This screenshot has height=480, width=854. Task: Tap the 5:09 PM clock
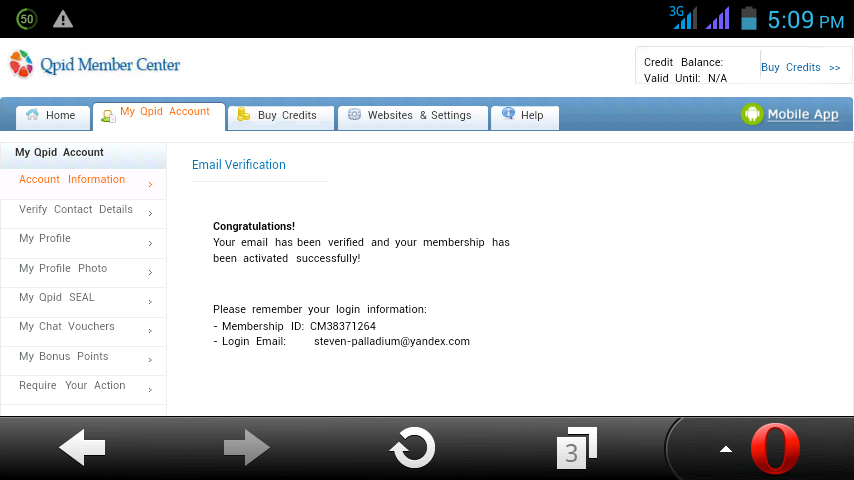[x=806, y=21]
